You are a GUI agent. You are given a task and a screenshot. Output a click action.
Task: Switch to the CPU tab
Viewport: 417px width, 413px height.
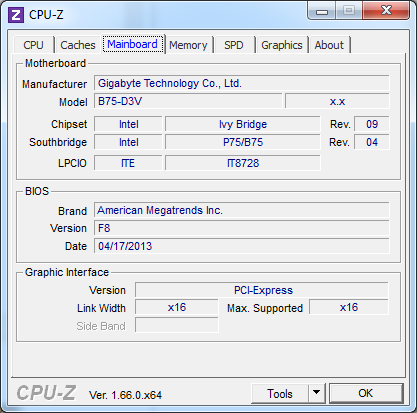33,45
